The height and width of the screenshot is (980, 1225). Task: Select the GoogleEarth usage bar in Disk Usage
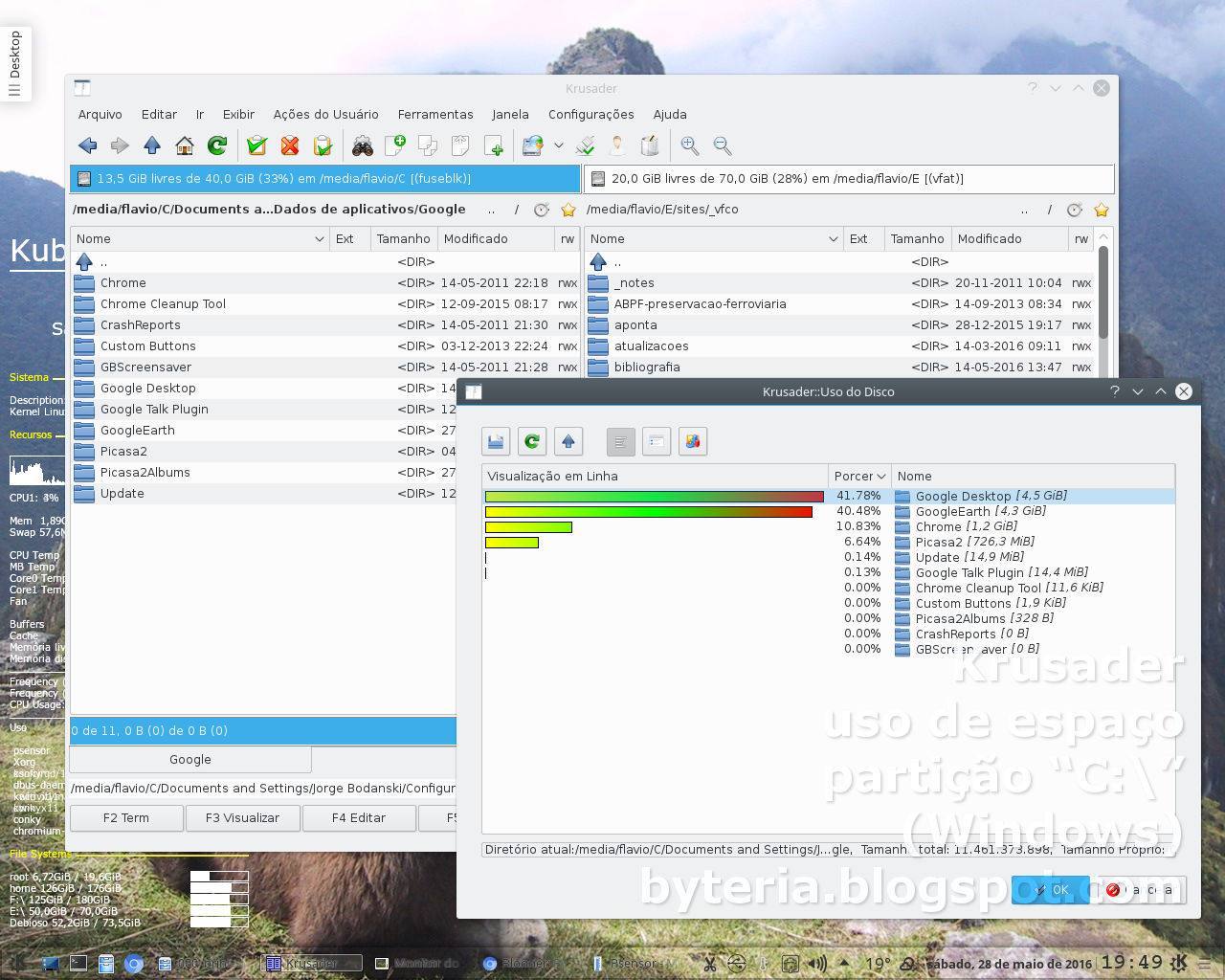[649, 511]
